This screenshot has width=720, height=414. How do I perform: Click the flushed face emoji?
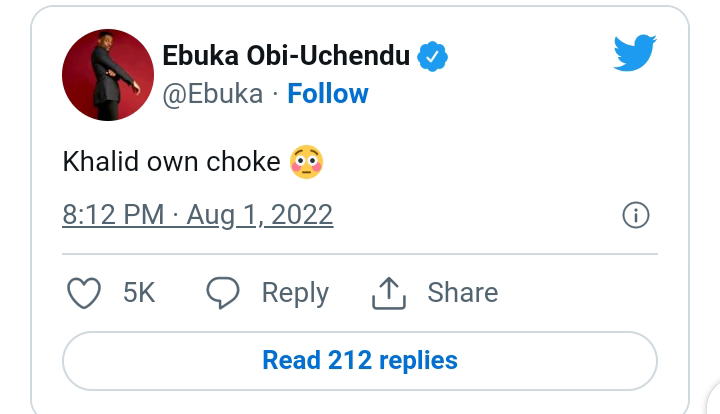click(x=307, y=162)
